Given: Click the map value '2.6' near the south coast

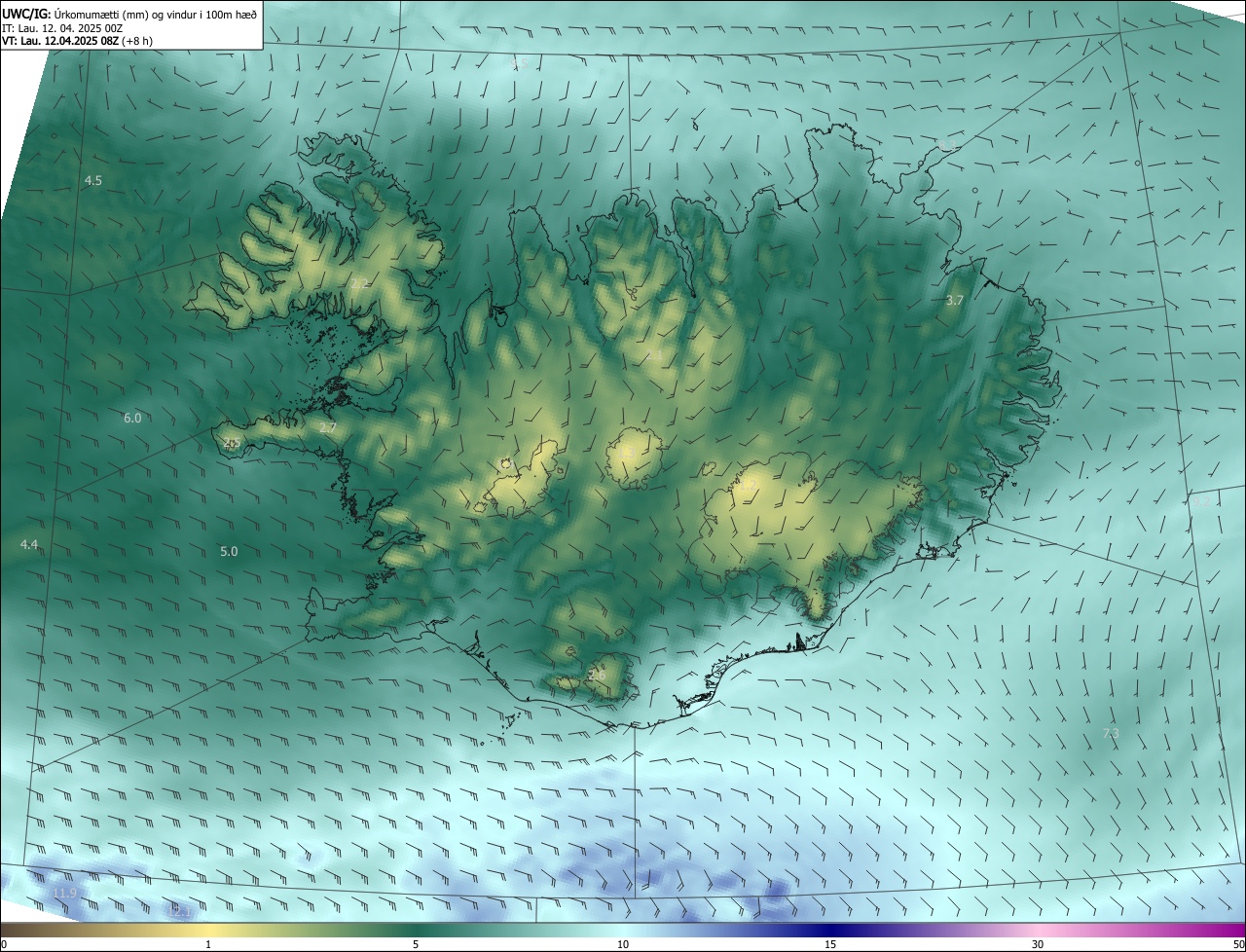Looking at the screenshot, I should pos(597,675).
